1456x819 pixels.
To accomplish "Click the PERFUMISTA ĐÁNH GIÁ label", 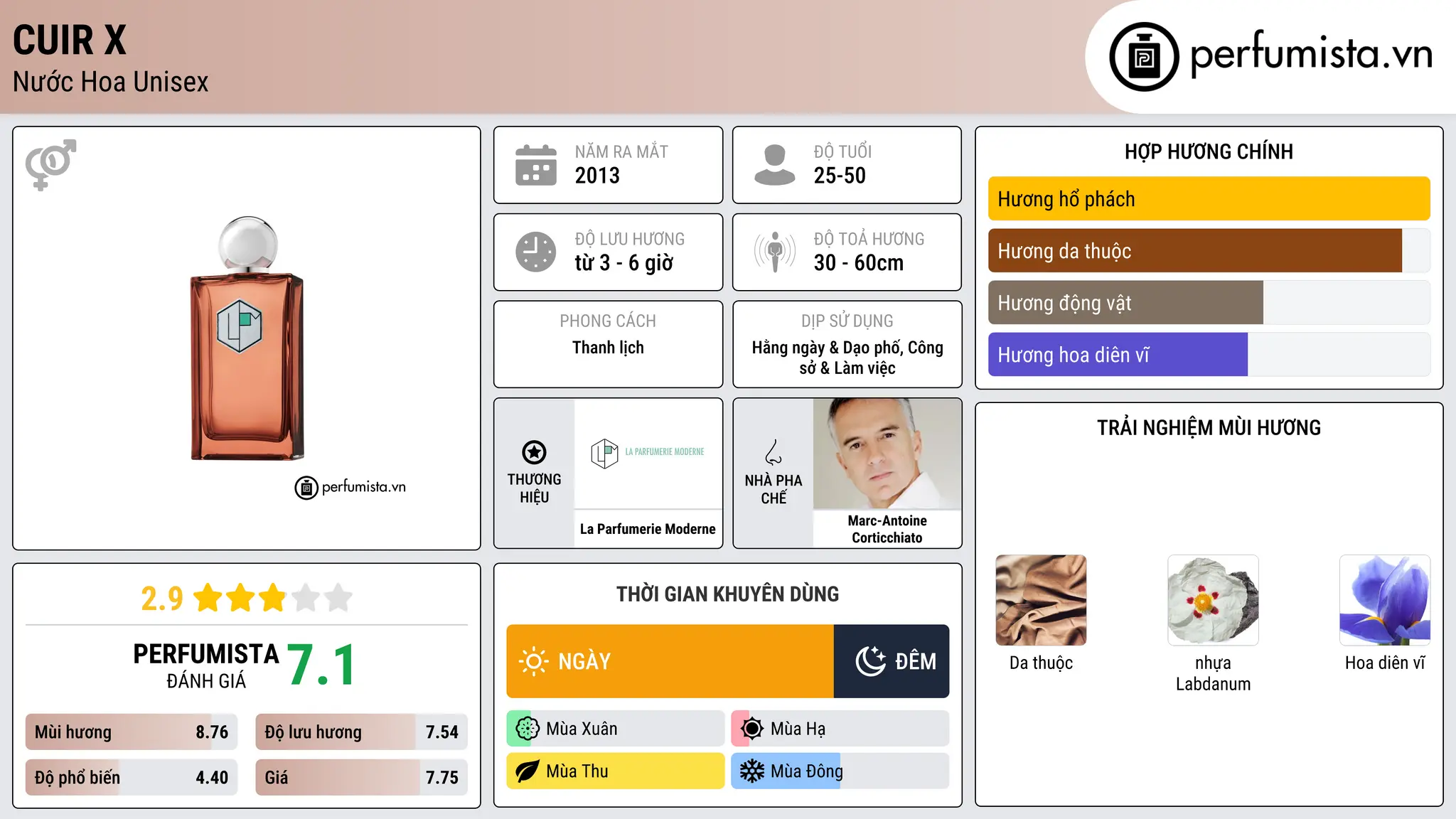I will (206, 665).
